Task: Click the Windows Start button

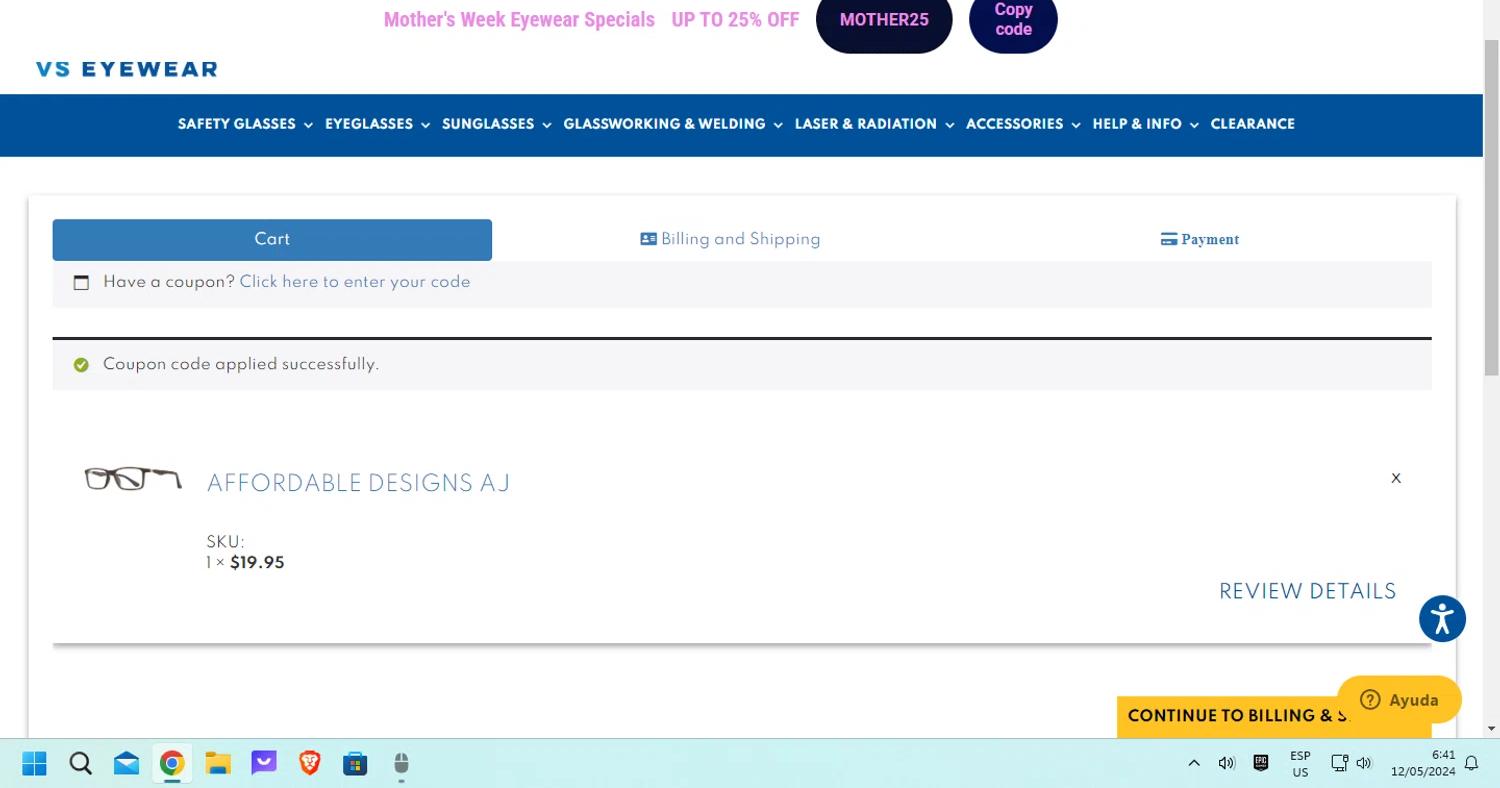Action: pos(34,764)
